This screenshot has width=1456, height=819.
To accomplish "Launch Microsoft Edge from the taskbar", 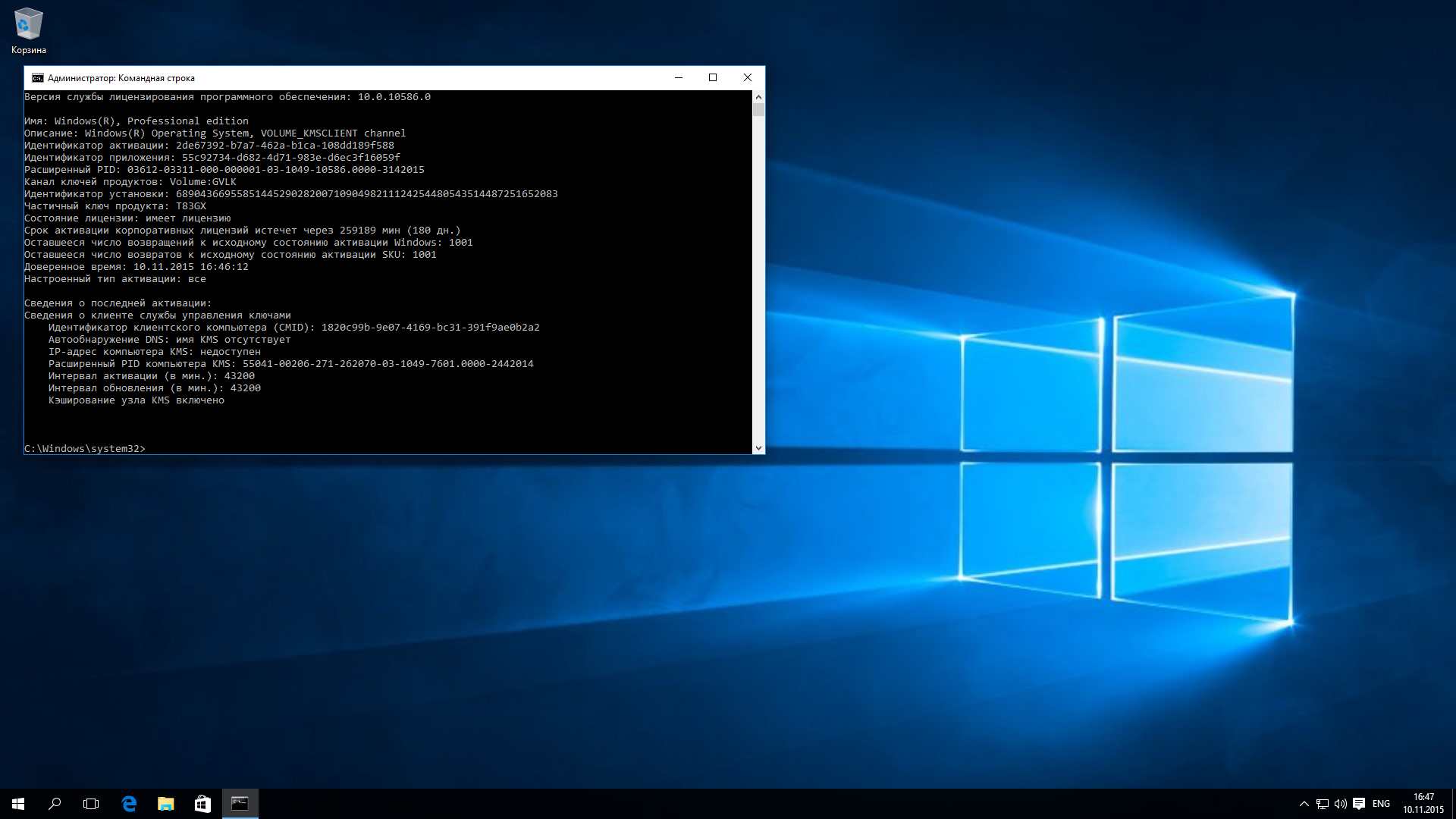I will pyautogui.click(x=129, y=804).
